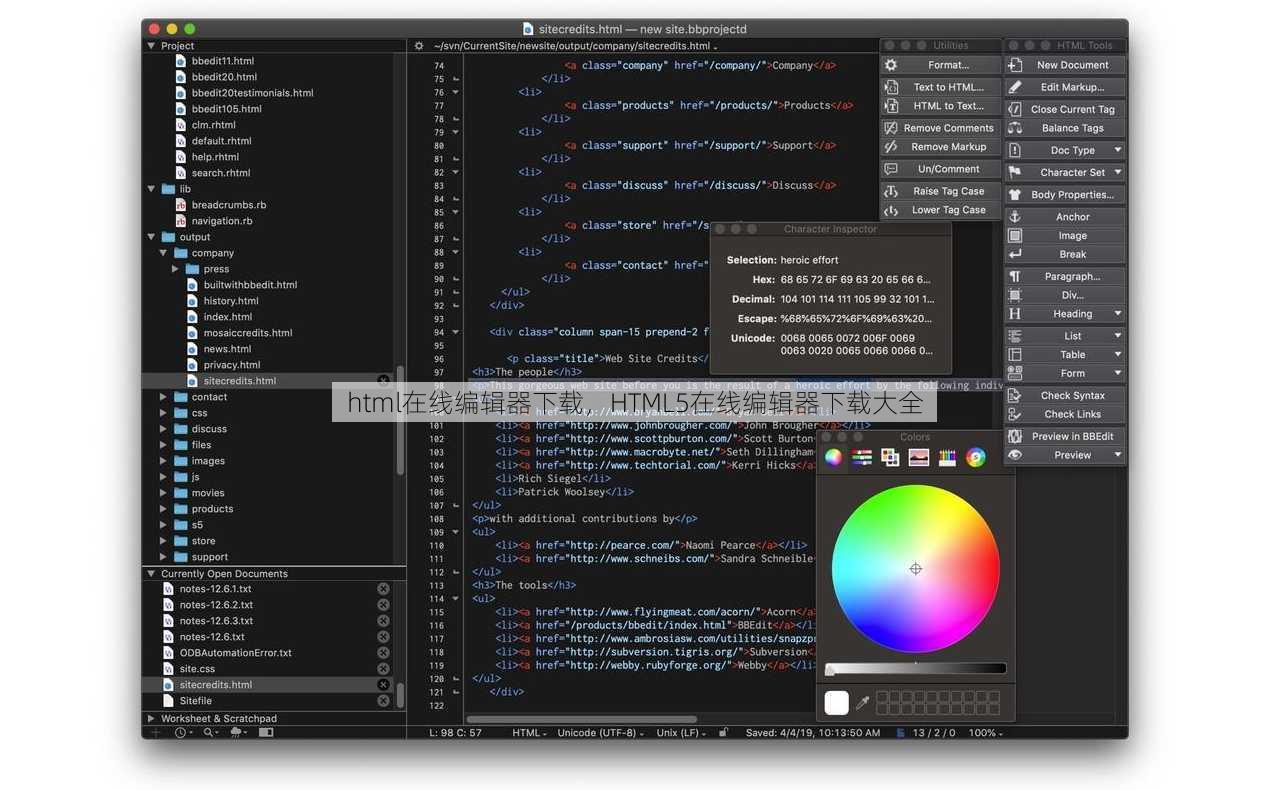The image size is (1270, 790).
Task: Collapse the Currently Open Documents section
Action: tap(152, 574)
